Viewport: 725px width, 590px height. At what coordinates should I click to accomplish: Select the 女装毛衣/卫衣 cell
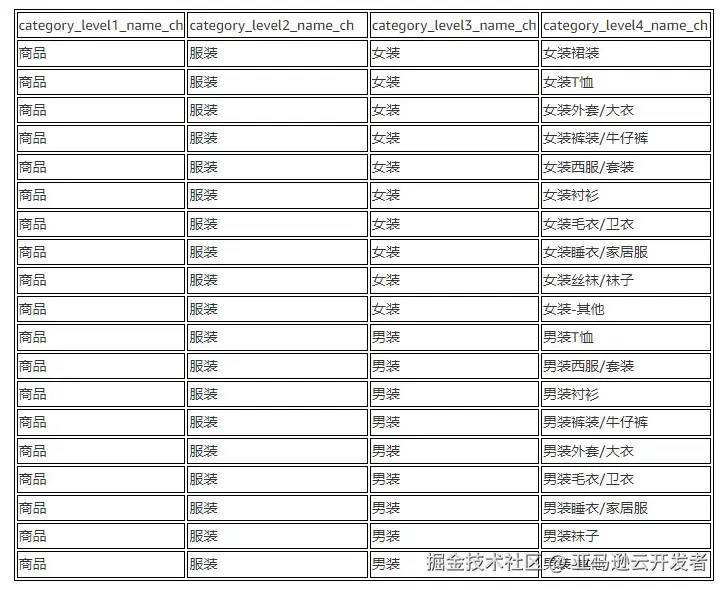(x=626, y=224)
